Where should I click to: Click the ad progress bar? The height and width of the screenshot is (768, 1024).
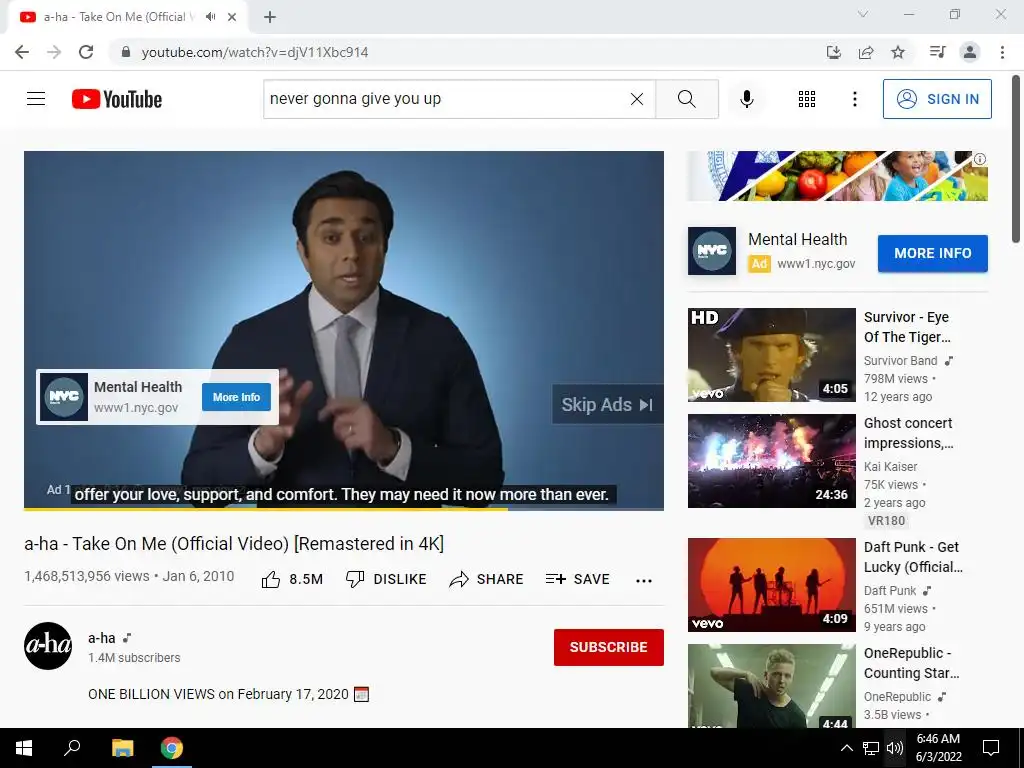344,508
